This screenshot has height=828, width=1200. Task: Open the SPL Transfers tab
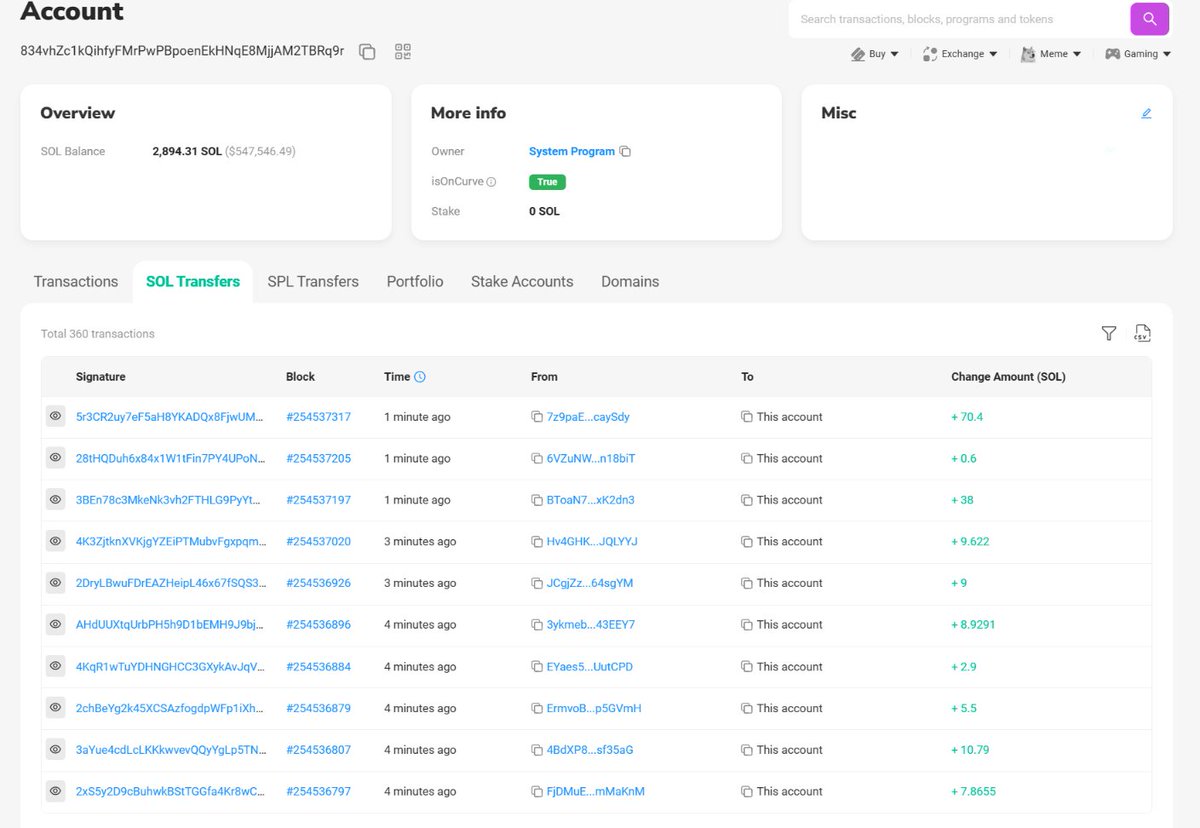pyautogui.click(x=313, y=282)
